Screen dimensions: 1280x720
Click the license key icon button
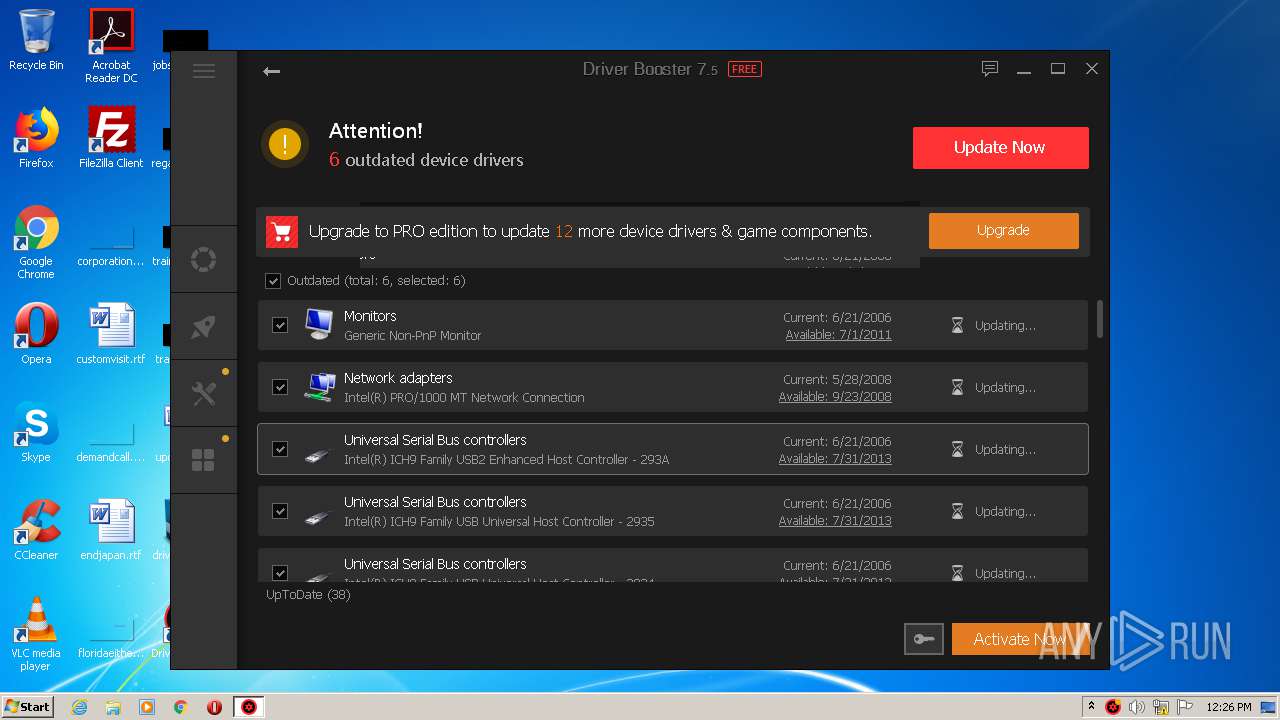(x=923, y=639)
